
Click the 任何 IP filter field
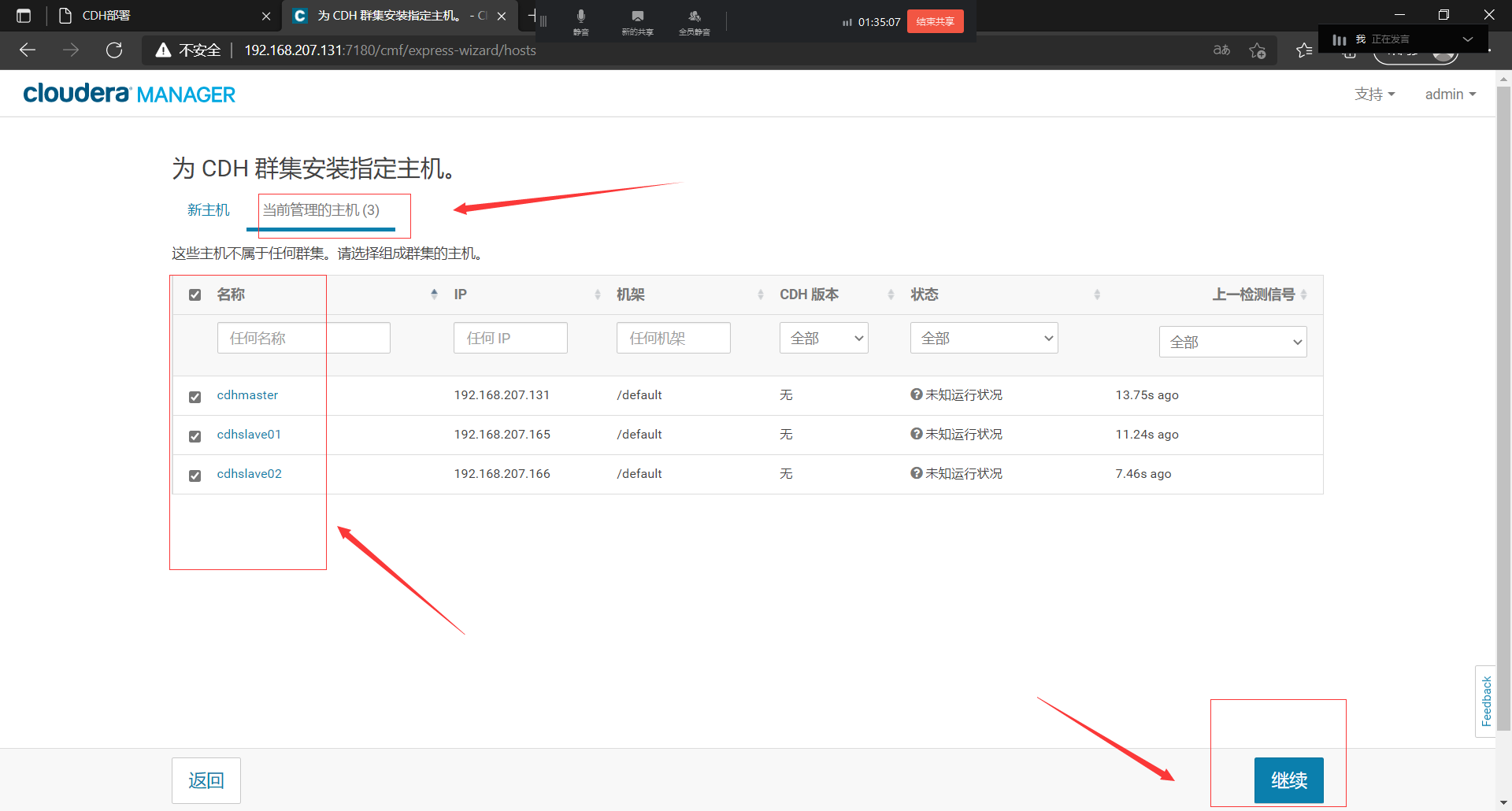pyautogui.click(x=510, y=338)
